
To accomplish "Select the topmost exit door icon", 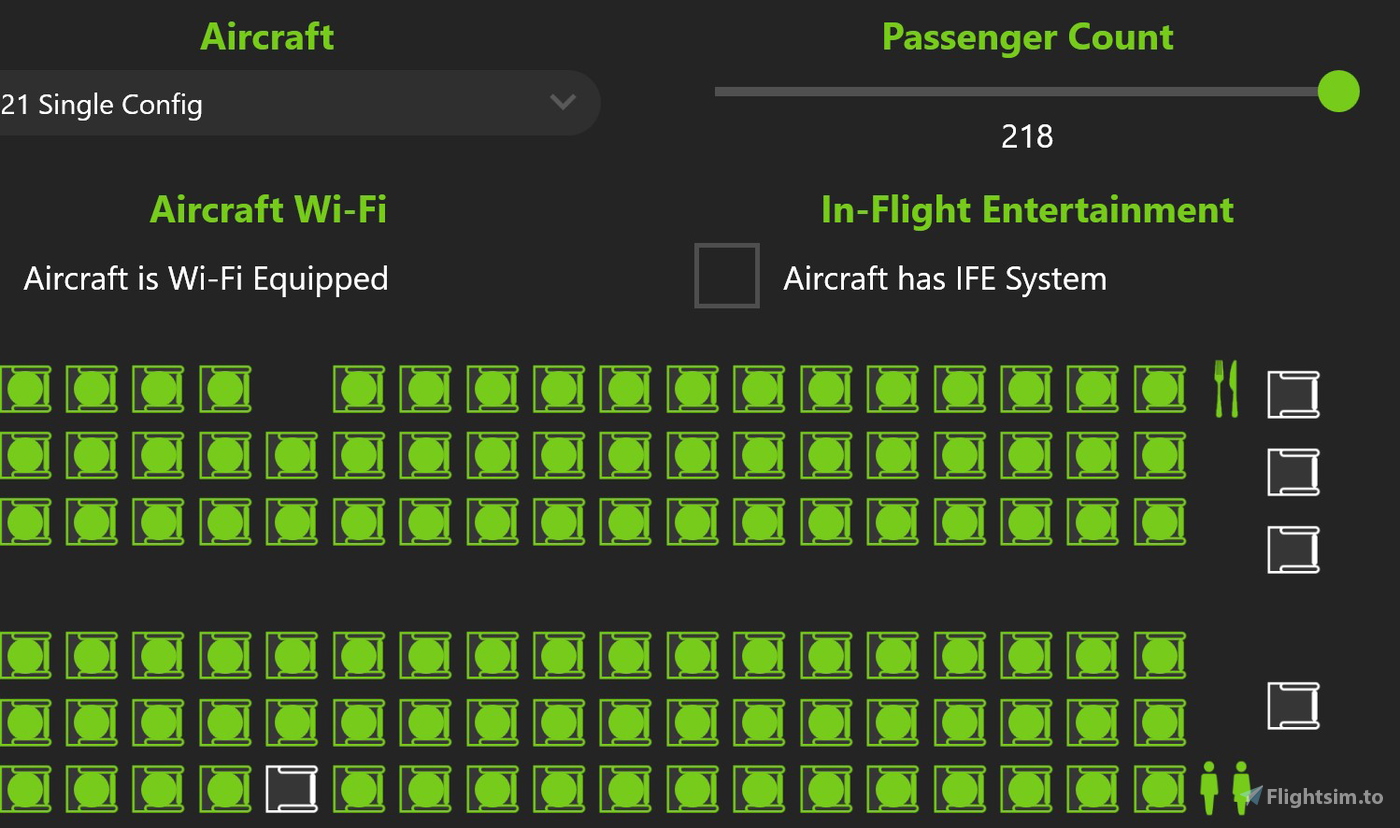I will [x=1293, y=394].
